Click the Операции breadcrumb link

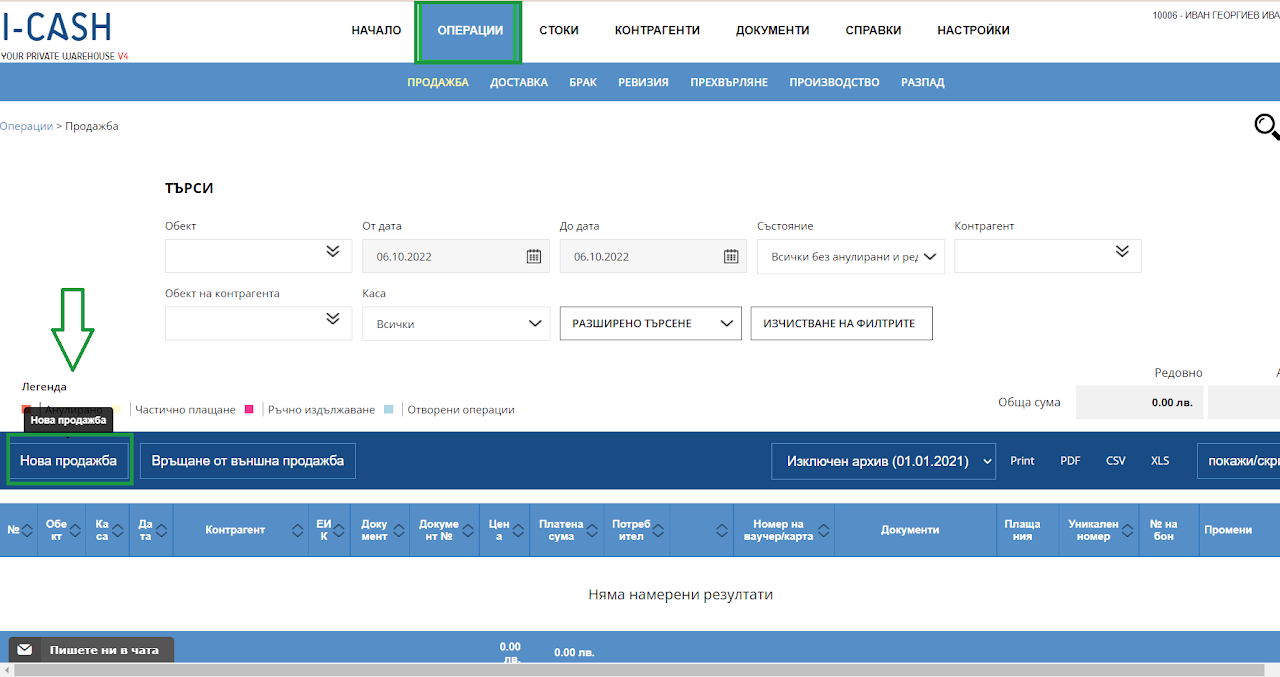26,126
